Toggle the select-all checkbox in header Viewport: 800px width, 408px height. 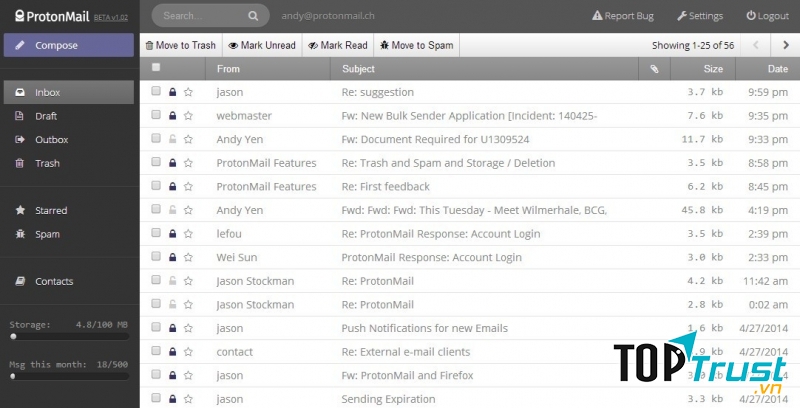(x=156, y=67)
